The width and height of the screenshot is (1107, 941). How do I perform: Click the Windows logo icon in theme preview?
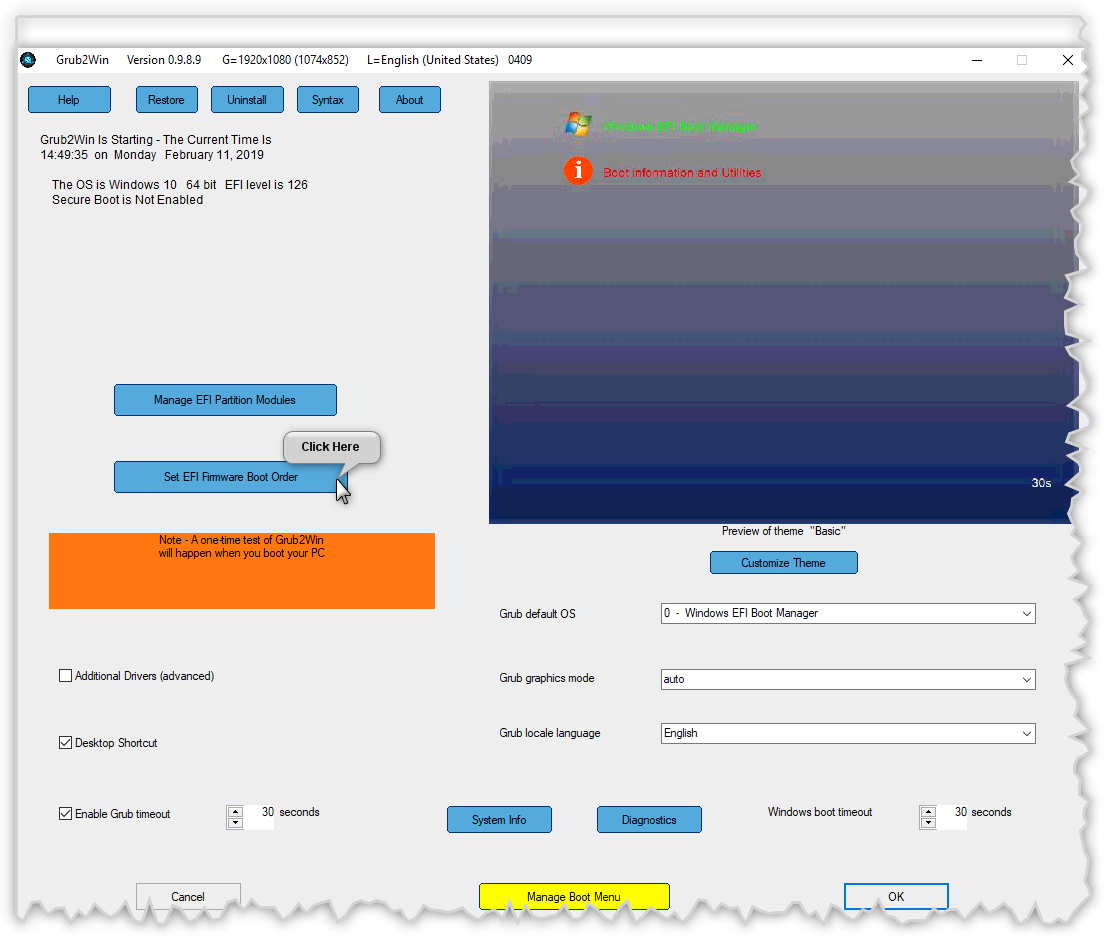click(578, 125)
